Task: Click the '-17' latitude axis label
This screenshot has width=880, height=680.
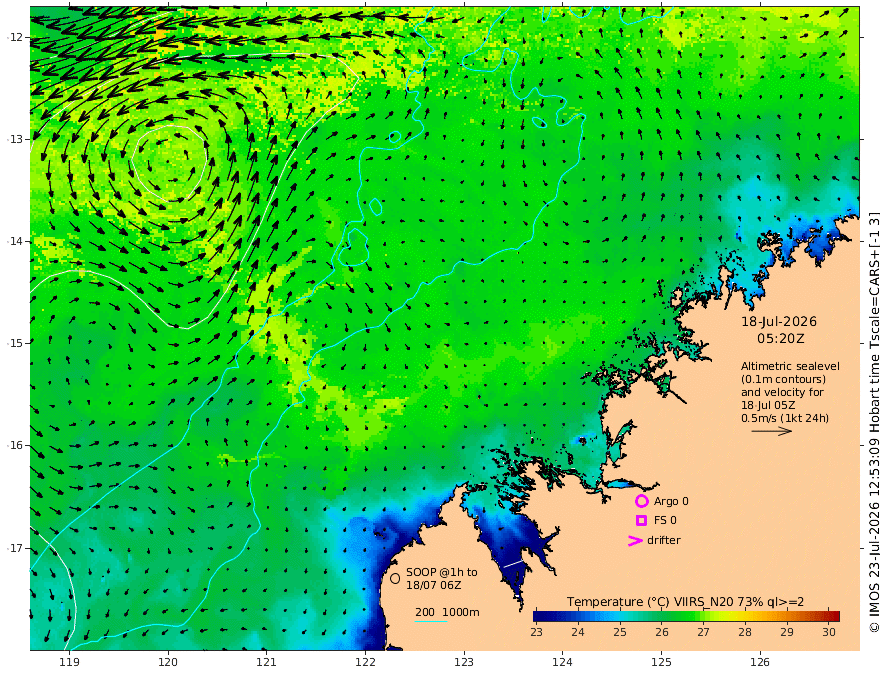Action: pyautogui.click(x=15, y=548)
